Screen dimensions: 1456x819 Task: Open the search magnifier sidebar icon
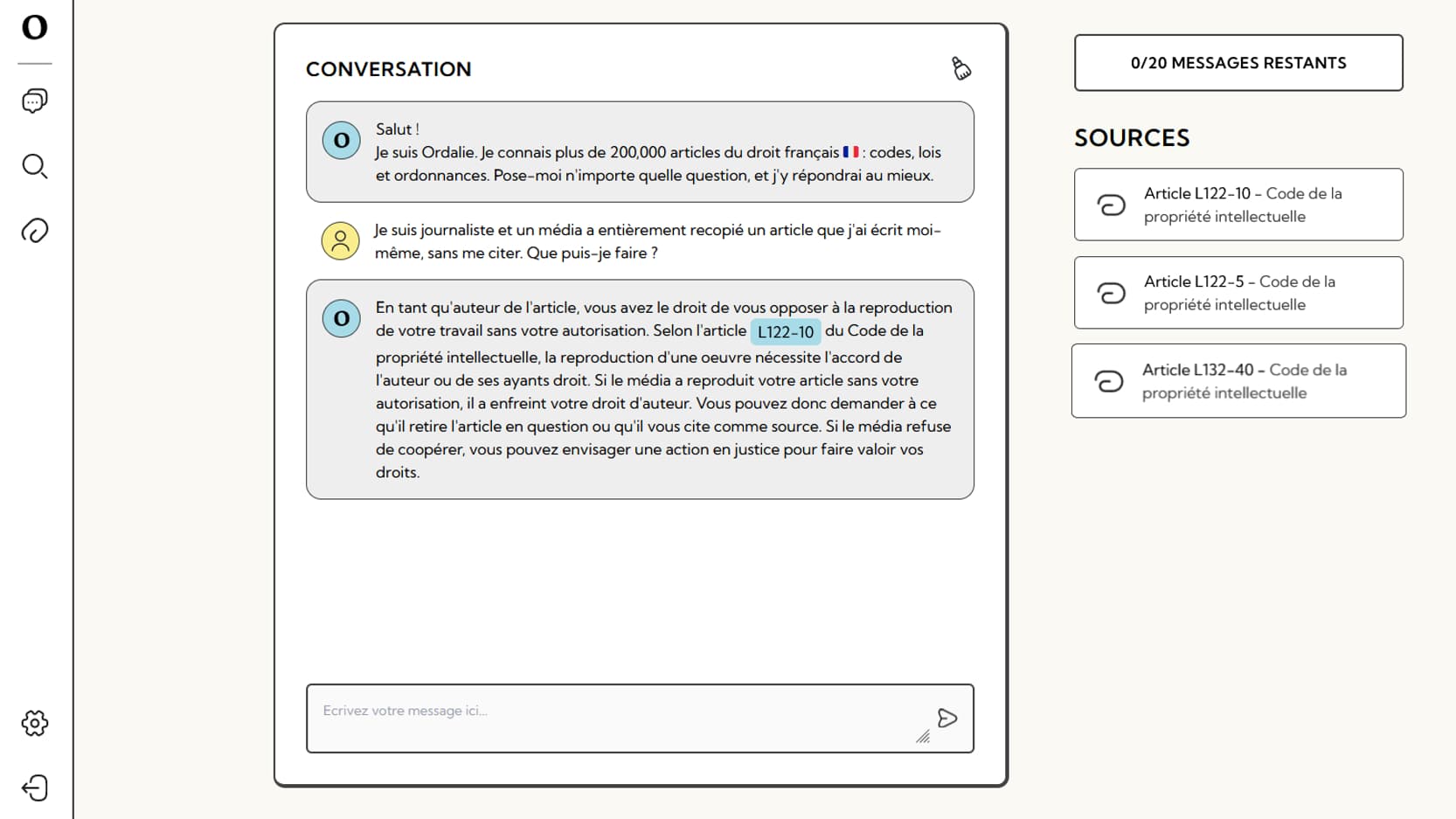coord(35,166)
